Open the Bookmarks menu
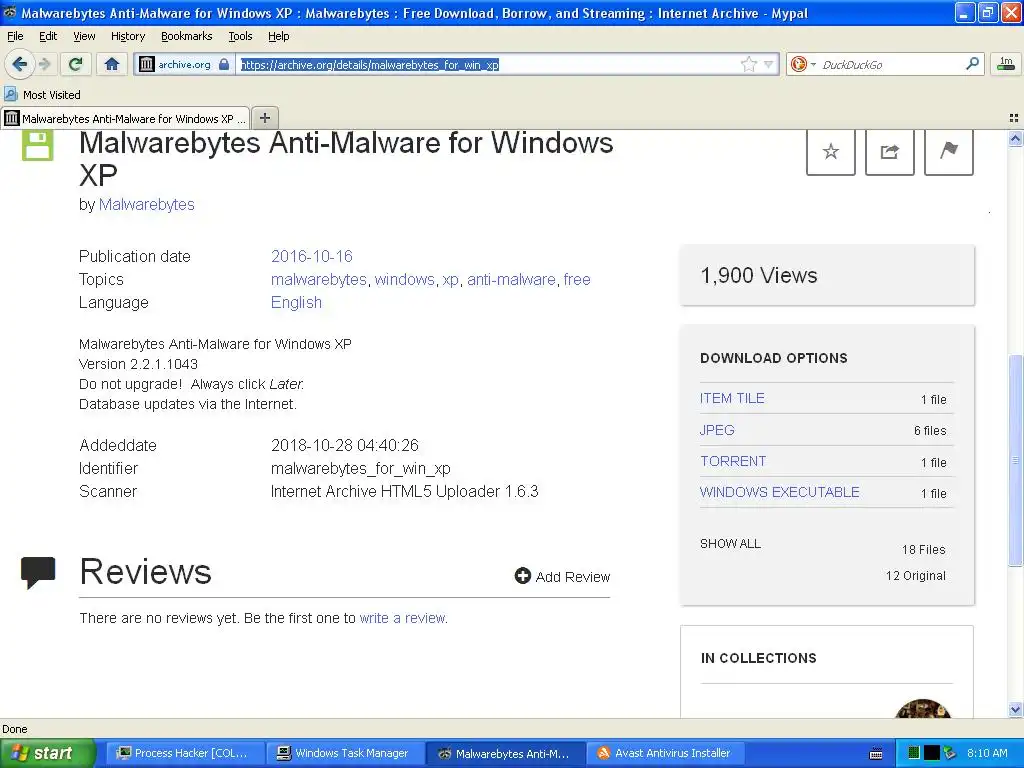 coord(186,37)
